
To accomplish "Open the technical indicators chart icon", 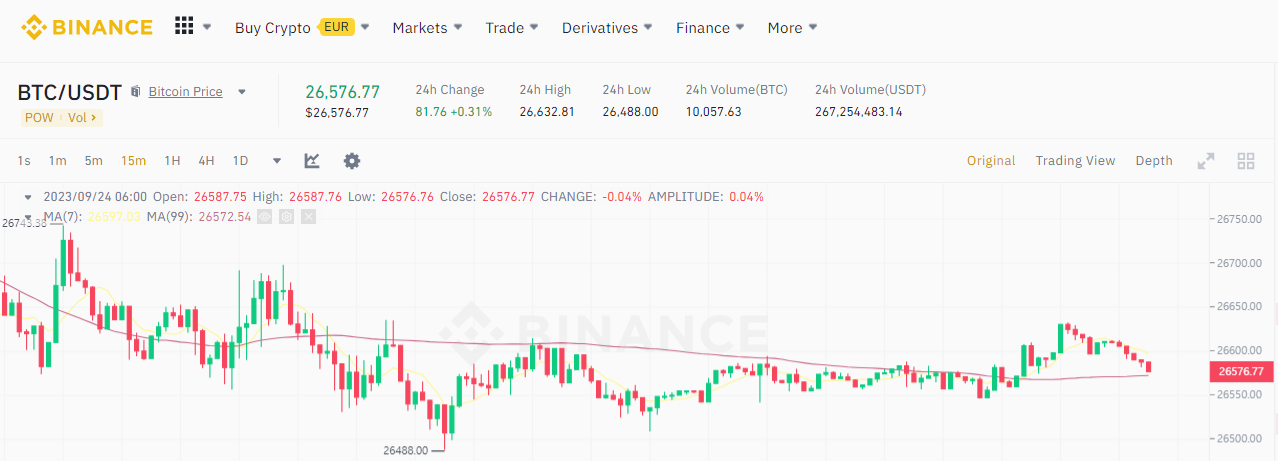I will [x=312, y=161].
